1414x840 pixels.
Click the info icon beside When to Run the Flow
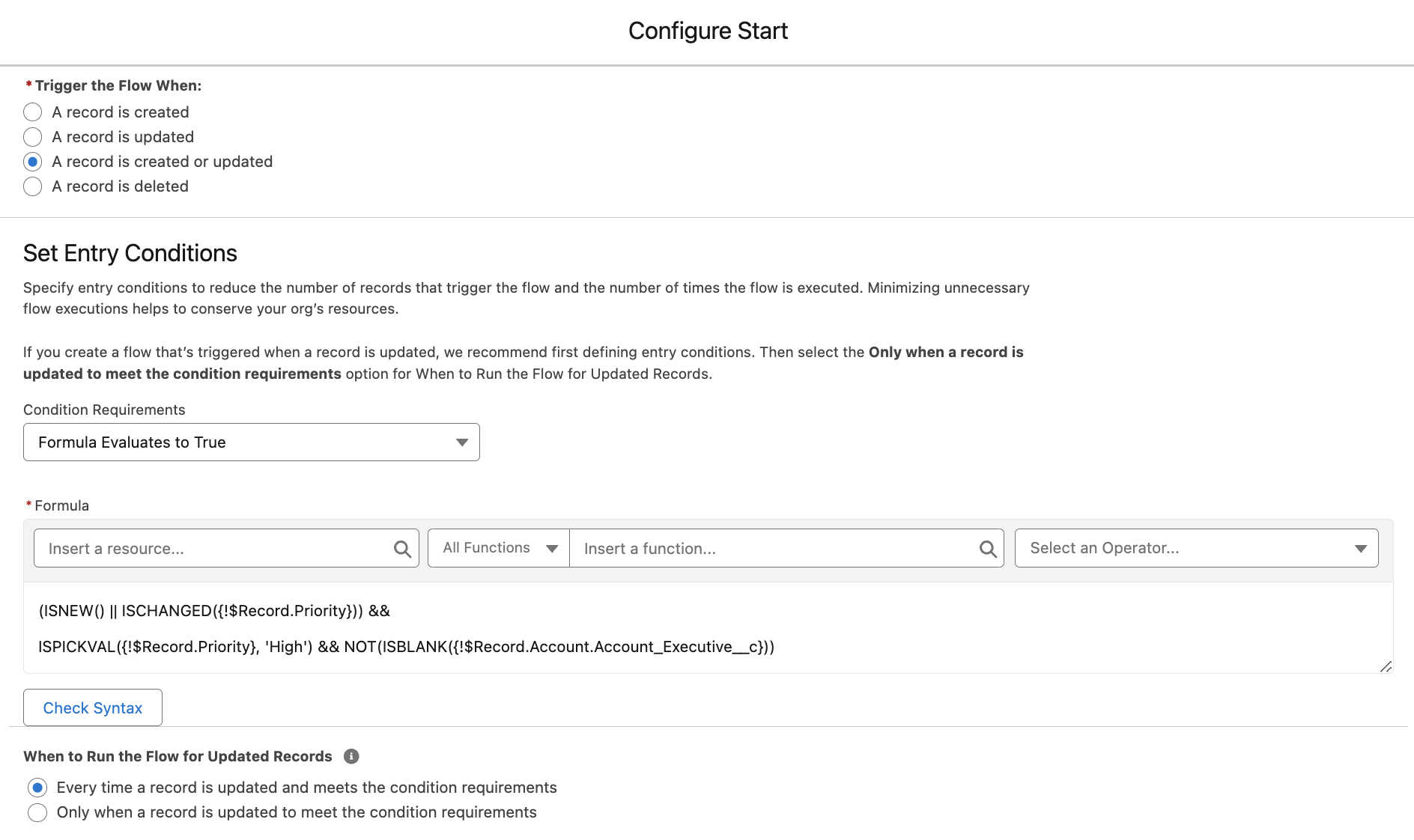(351, 756)
